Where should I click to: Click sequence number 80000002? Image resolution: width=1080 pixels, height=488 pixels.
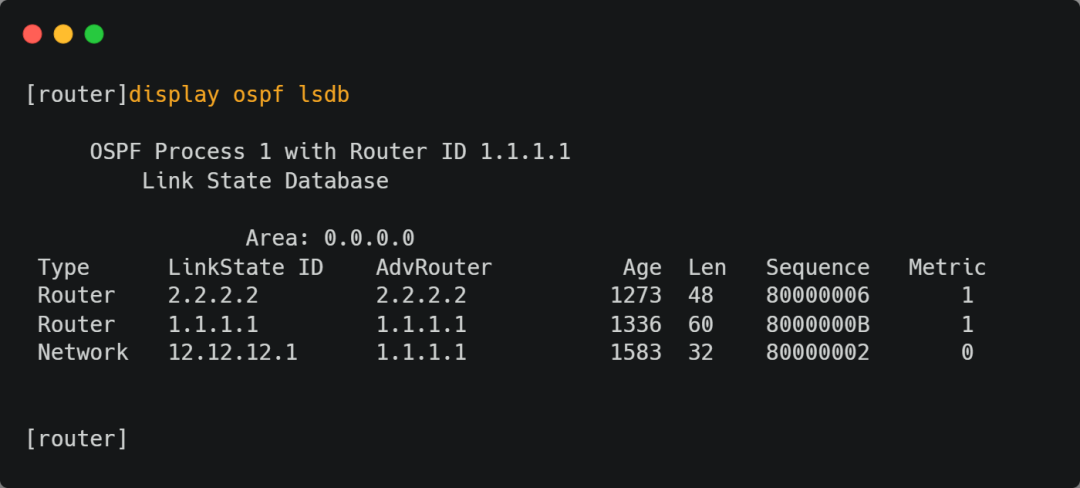click(x=817, y=352)
